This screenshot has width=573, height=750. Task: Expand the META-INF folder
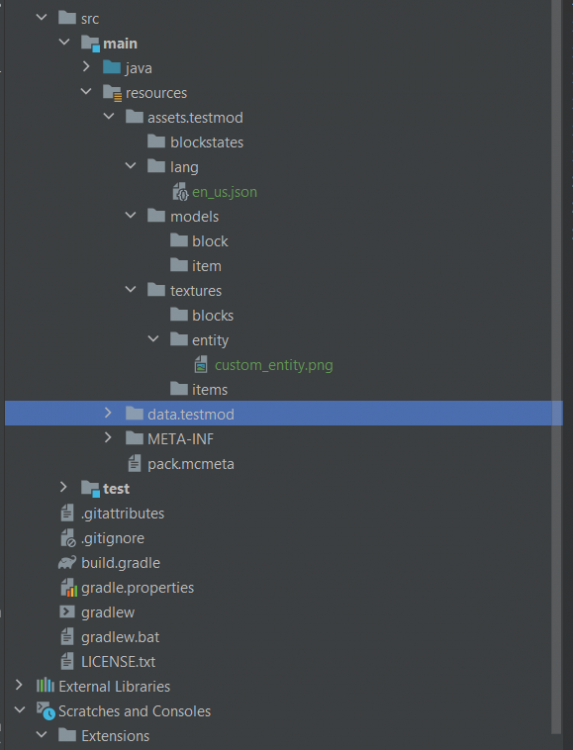[108, 438]
